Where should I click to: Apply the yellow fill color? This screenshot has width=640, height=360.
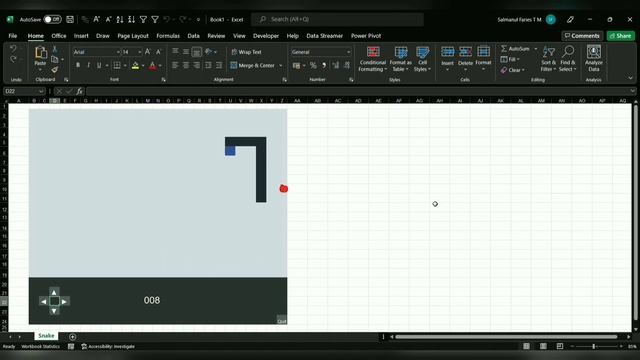point(135,65)
